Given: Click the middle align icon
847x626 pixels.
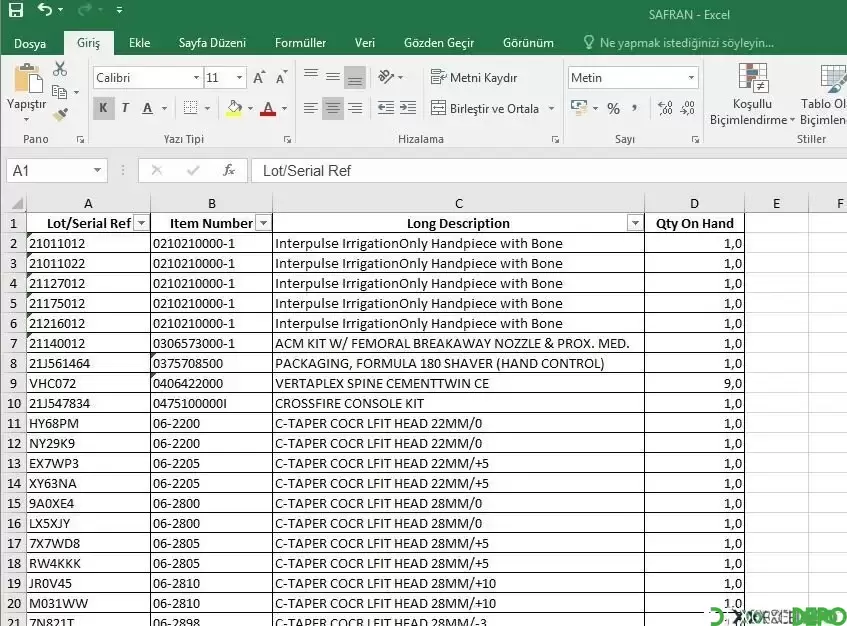Looking at the screenshot, I should pyautogui.click(x=333, y=77).
